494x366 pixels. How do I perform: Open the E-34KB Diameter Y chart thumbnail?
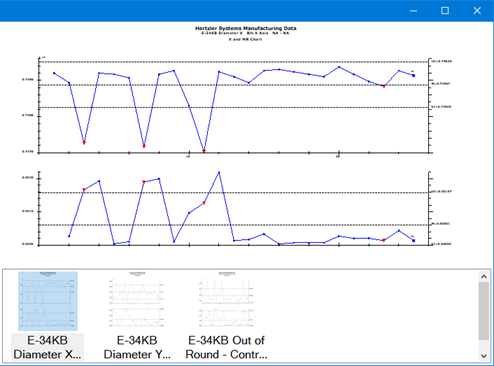(137, 301)
